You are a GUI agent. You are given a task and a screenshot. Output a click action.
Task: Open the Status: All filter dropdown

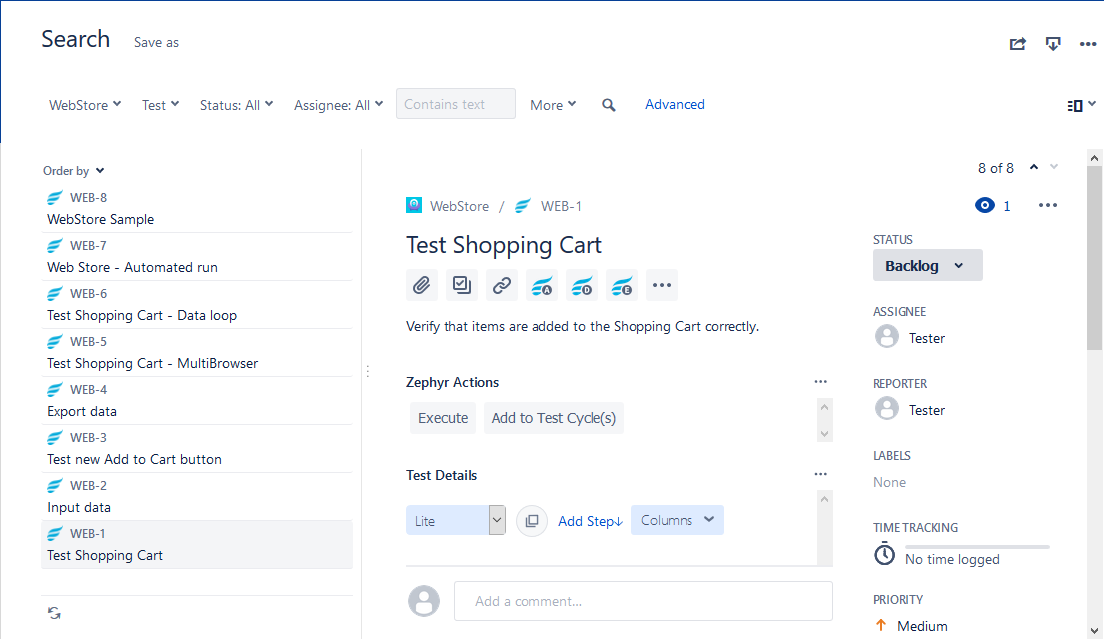[x=236, y=104]
